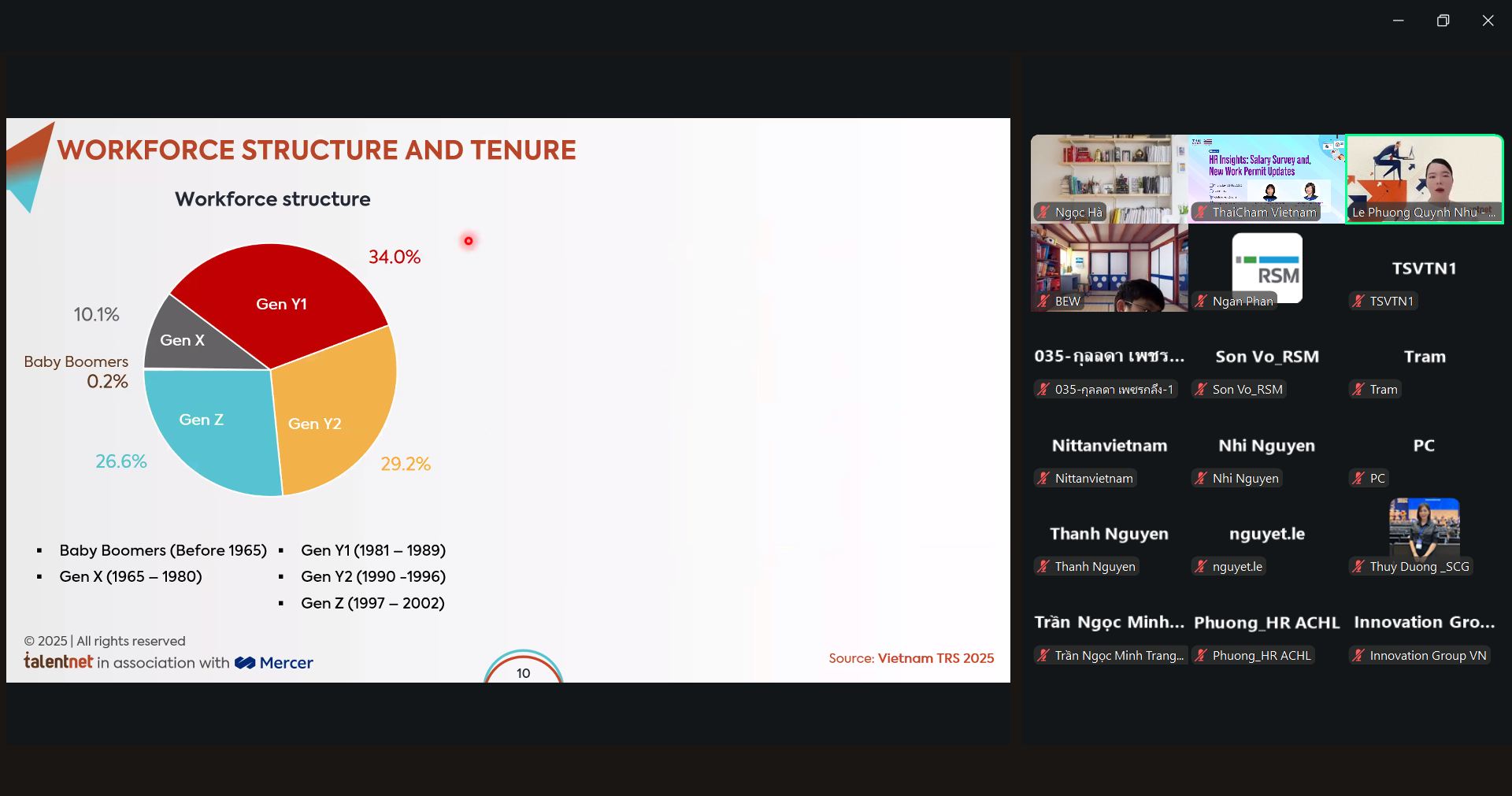1512x796 pixels.
Task: Toggle the mic indicator beside Thuy Duong _SCG
Action: [1358, 567]
